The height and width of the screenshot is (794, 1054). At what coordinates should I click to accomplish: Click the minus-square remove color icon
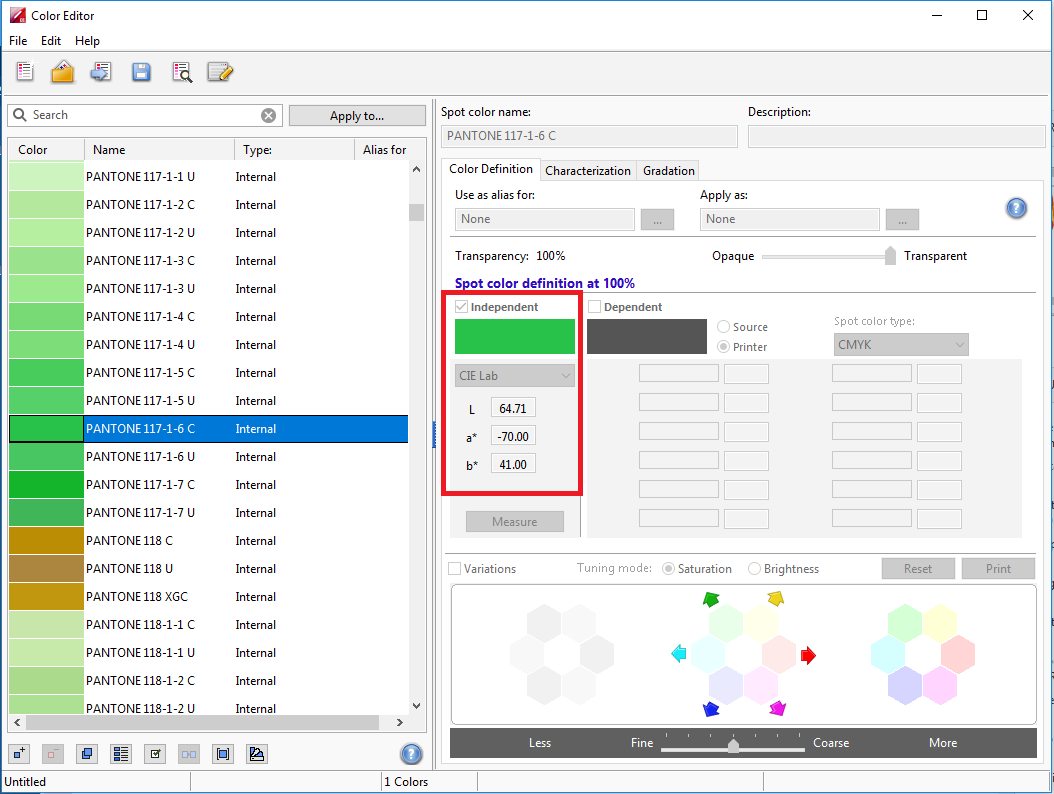(x=53, y=754)
